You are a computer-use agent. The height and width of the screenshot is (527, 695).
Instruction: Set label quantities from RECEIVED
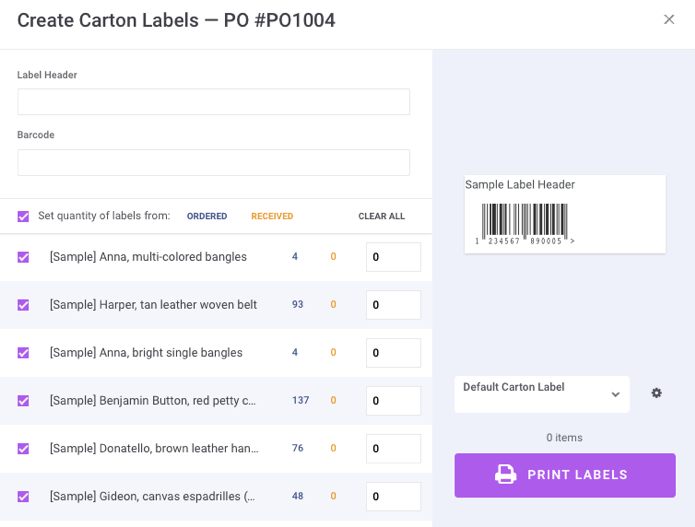272,216
